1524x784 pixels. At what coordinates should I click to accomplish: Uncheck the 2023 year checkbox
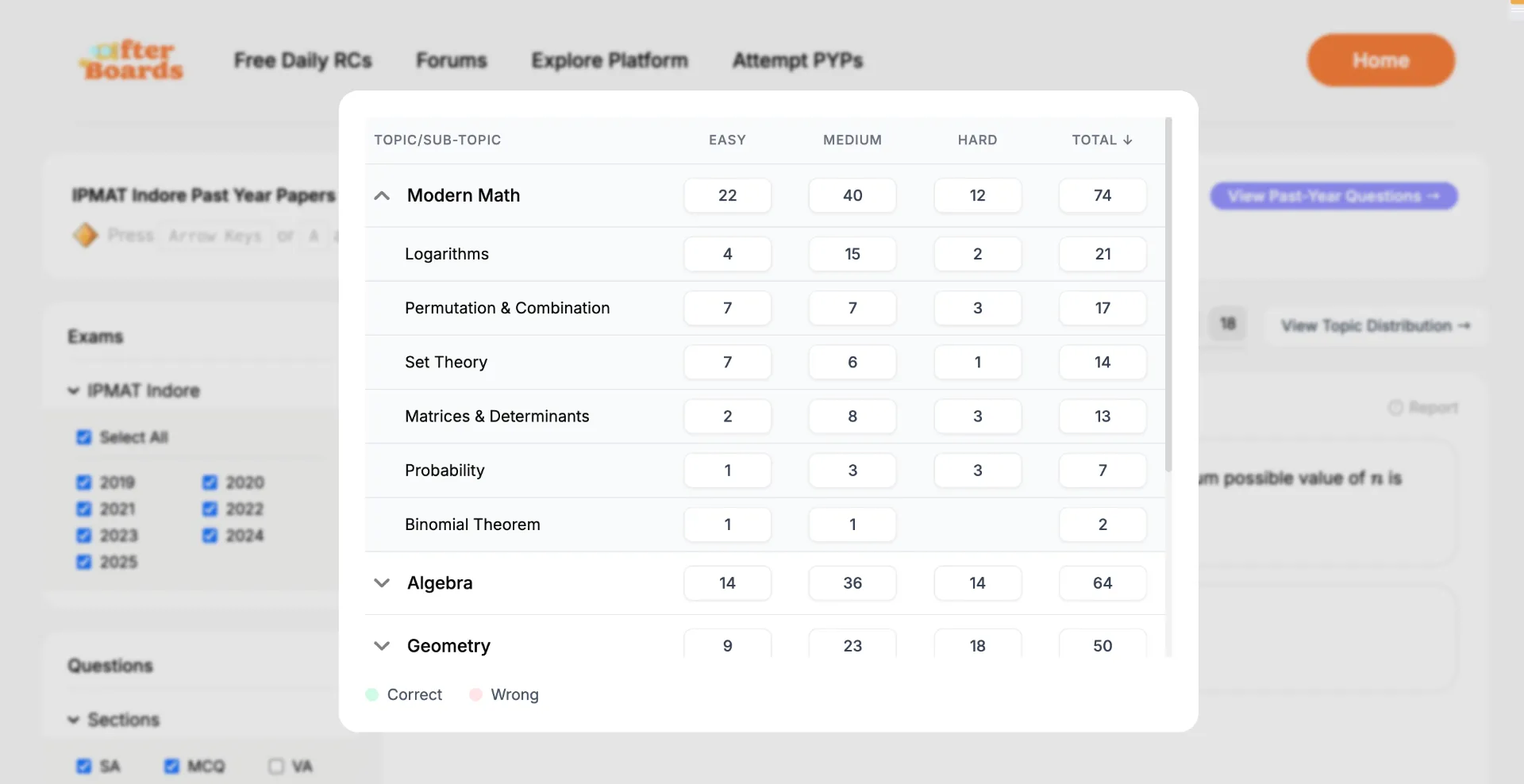[x=84, y=536]
